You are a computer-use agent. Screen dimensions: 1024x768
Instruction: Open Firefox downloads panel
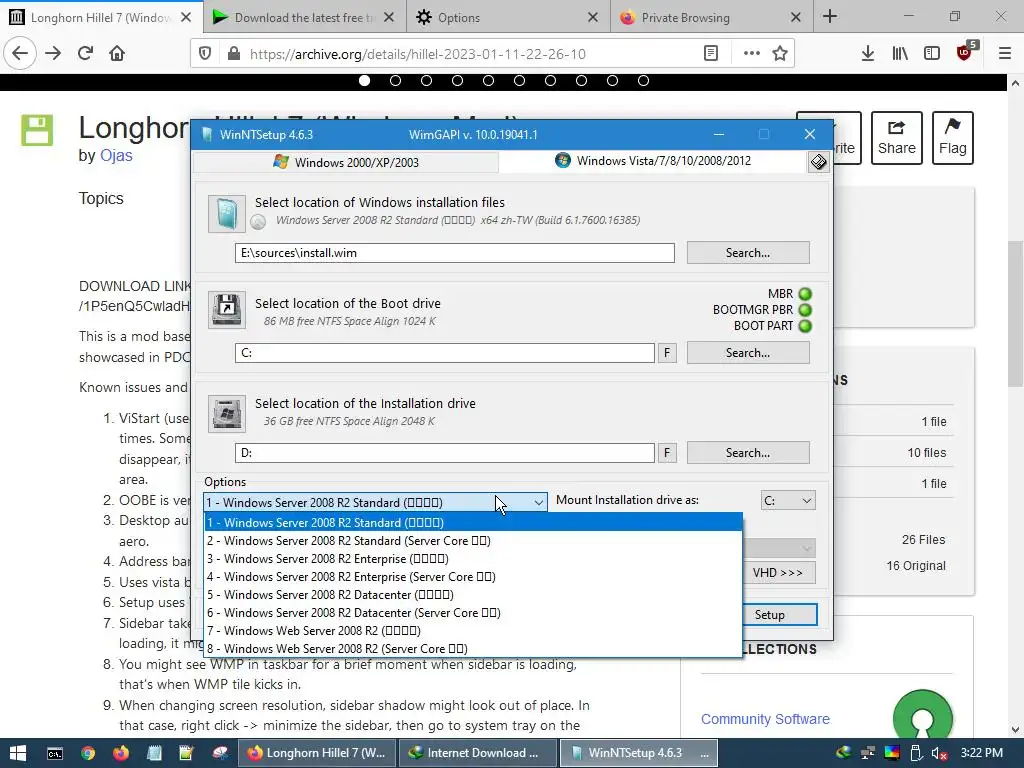point(868,54)
